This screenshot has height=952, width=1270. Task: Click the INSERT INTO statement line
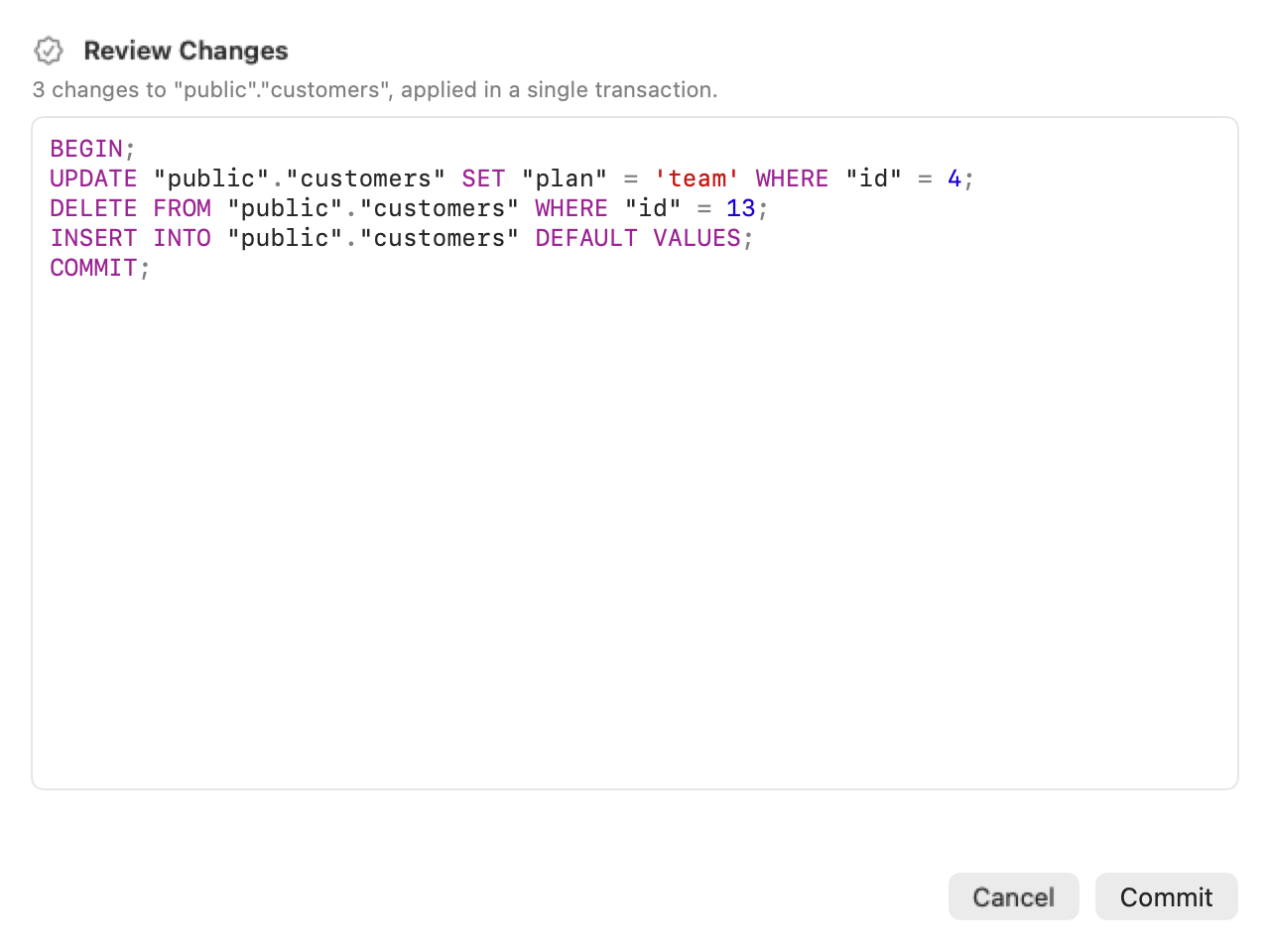coord(402,238)
